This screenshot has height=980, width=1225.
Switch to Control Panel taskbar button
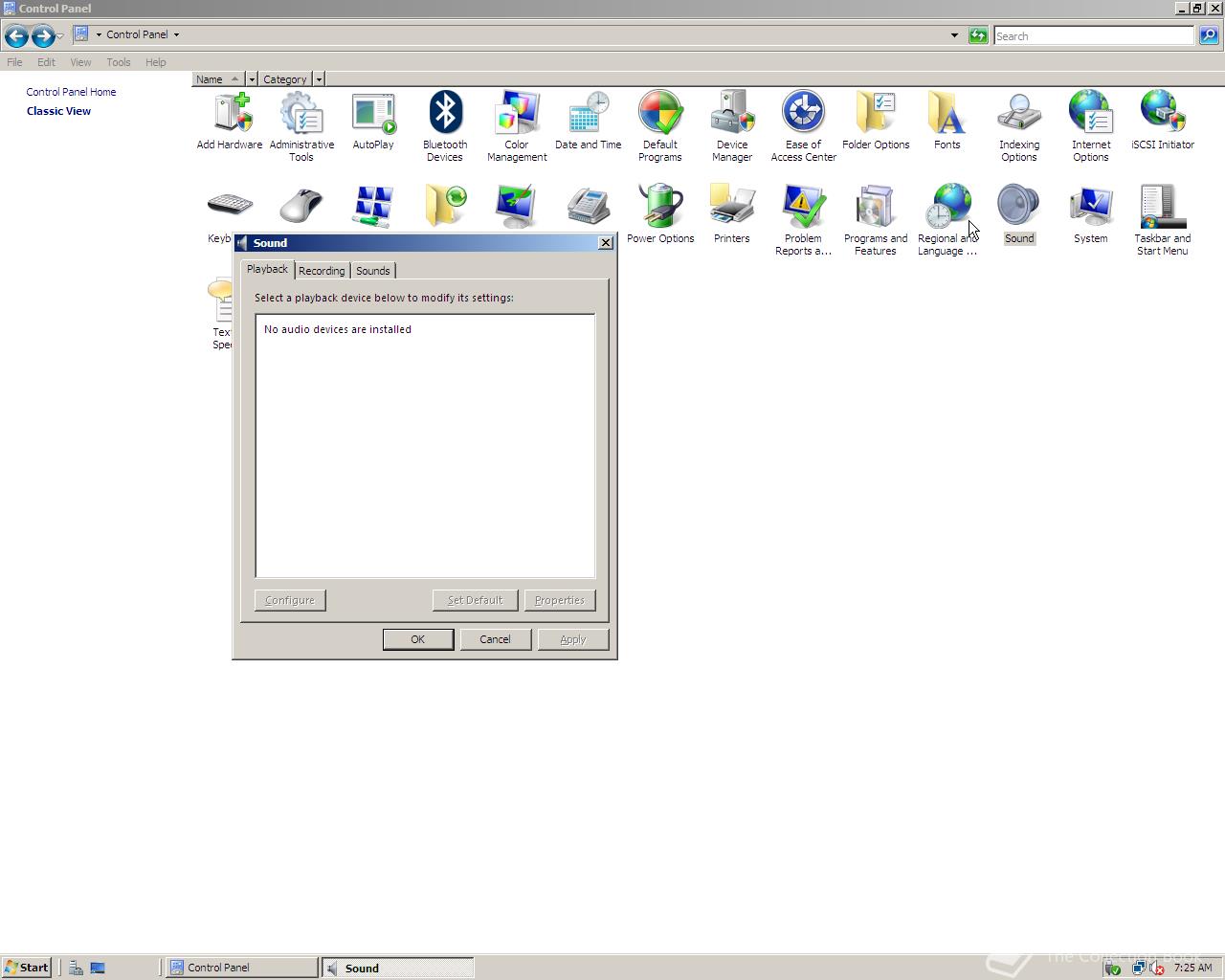(x=242, y=968)
